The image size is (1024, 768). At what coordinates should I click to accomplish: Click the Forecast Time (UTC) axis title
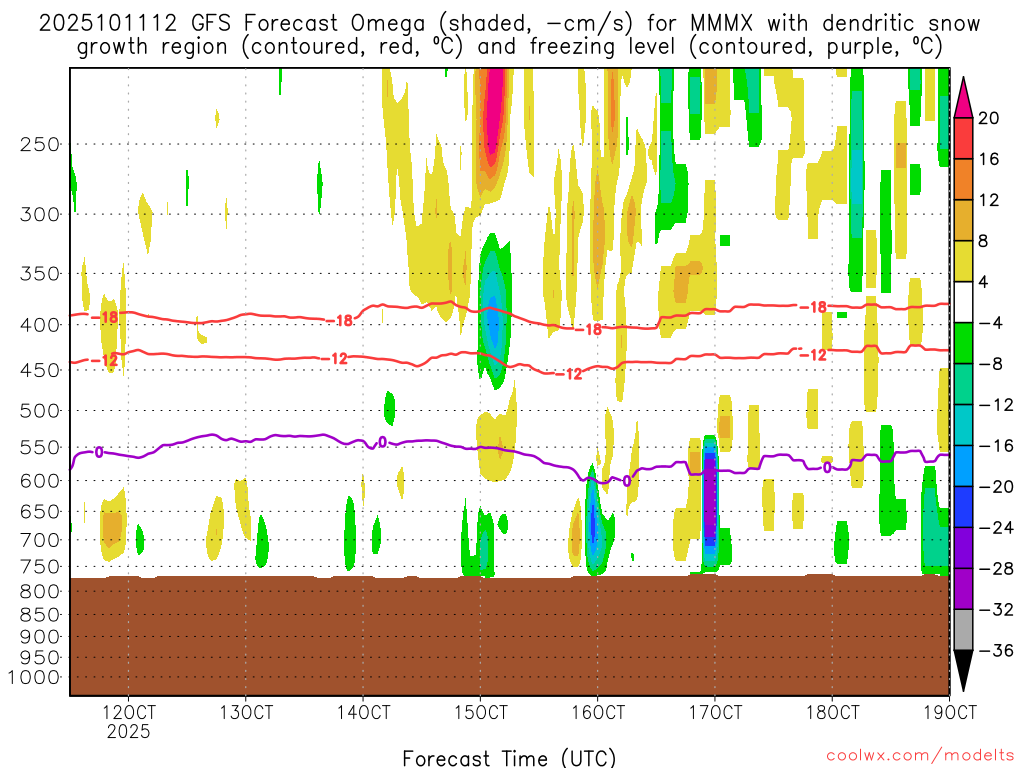point(509,758)
